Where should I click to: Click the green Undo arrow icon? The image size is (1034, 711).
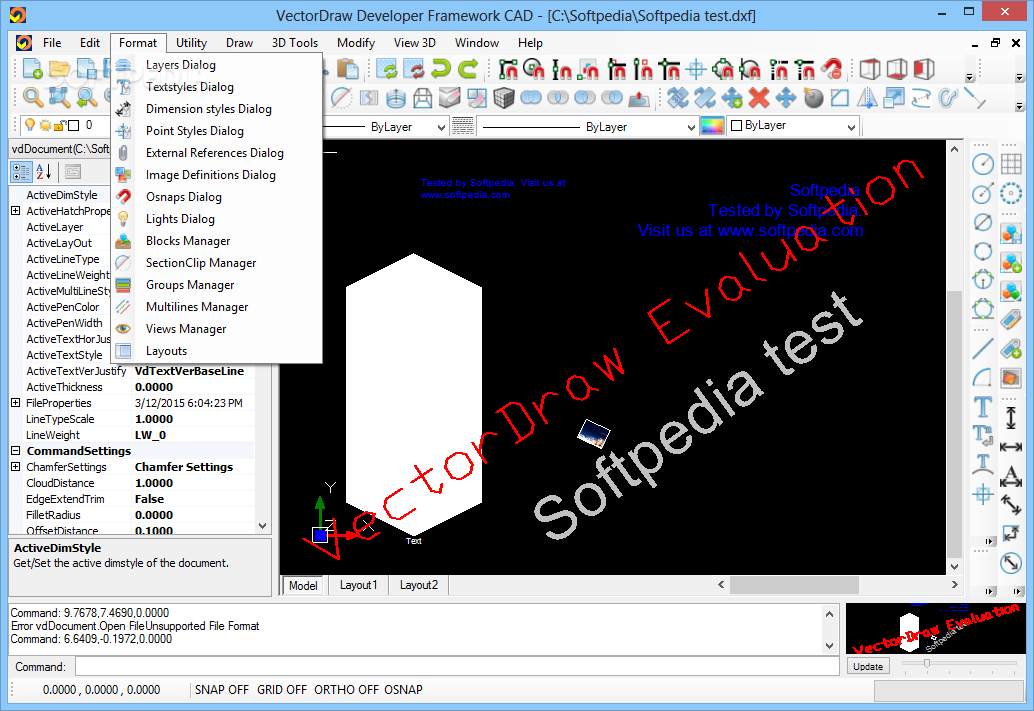[x=441, y=69]
